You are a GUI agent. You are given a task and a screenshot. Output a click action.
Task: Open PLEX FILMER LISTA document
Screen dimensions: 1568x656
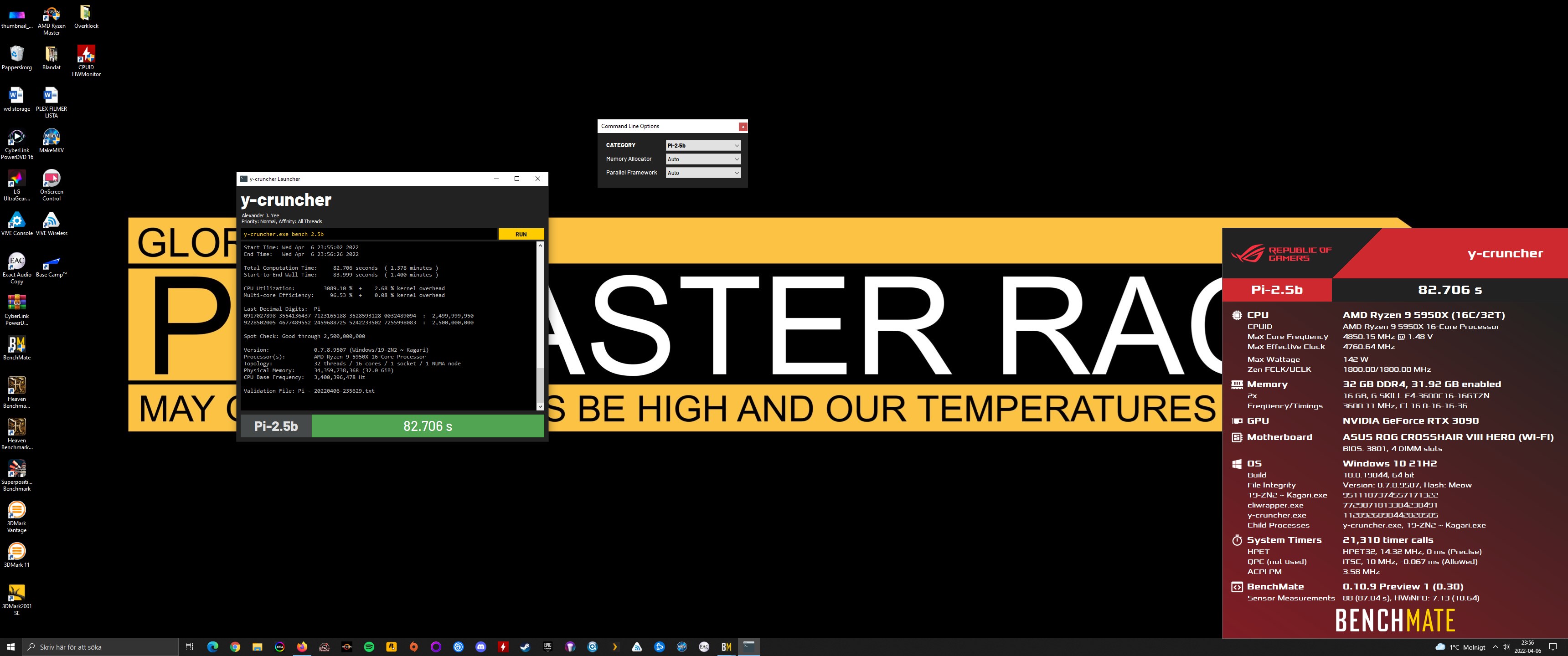52,103
